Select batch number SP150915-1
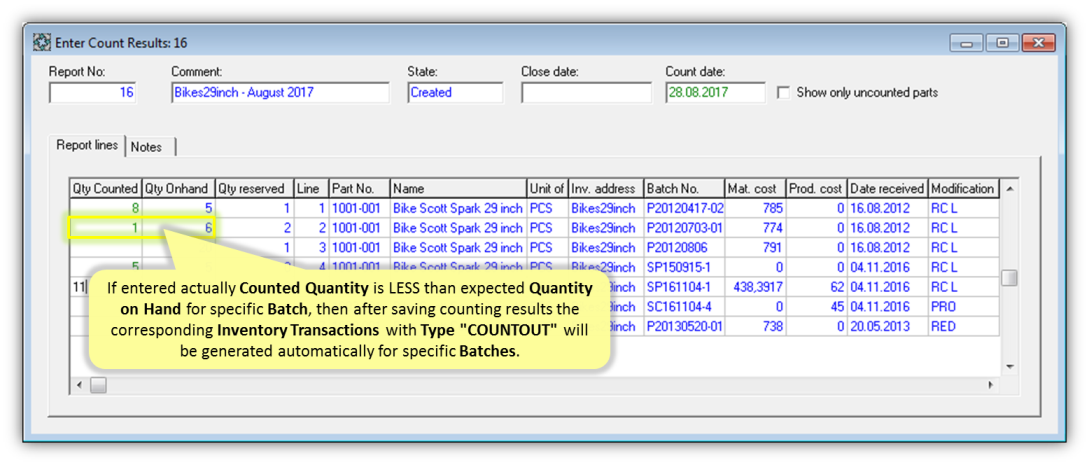1089x465 pixels. coord(684,267)
